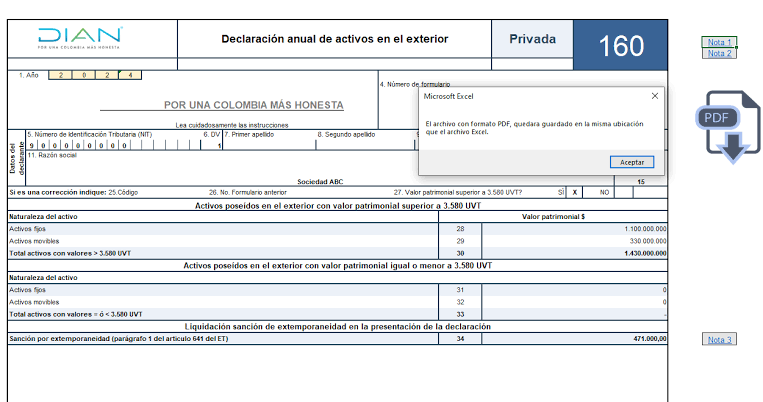Click the DIAN logo

tap(80, 38)
